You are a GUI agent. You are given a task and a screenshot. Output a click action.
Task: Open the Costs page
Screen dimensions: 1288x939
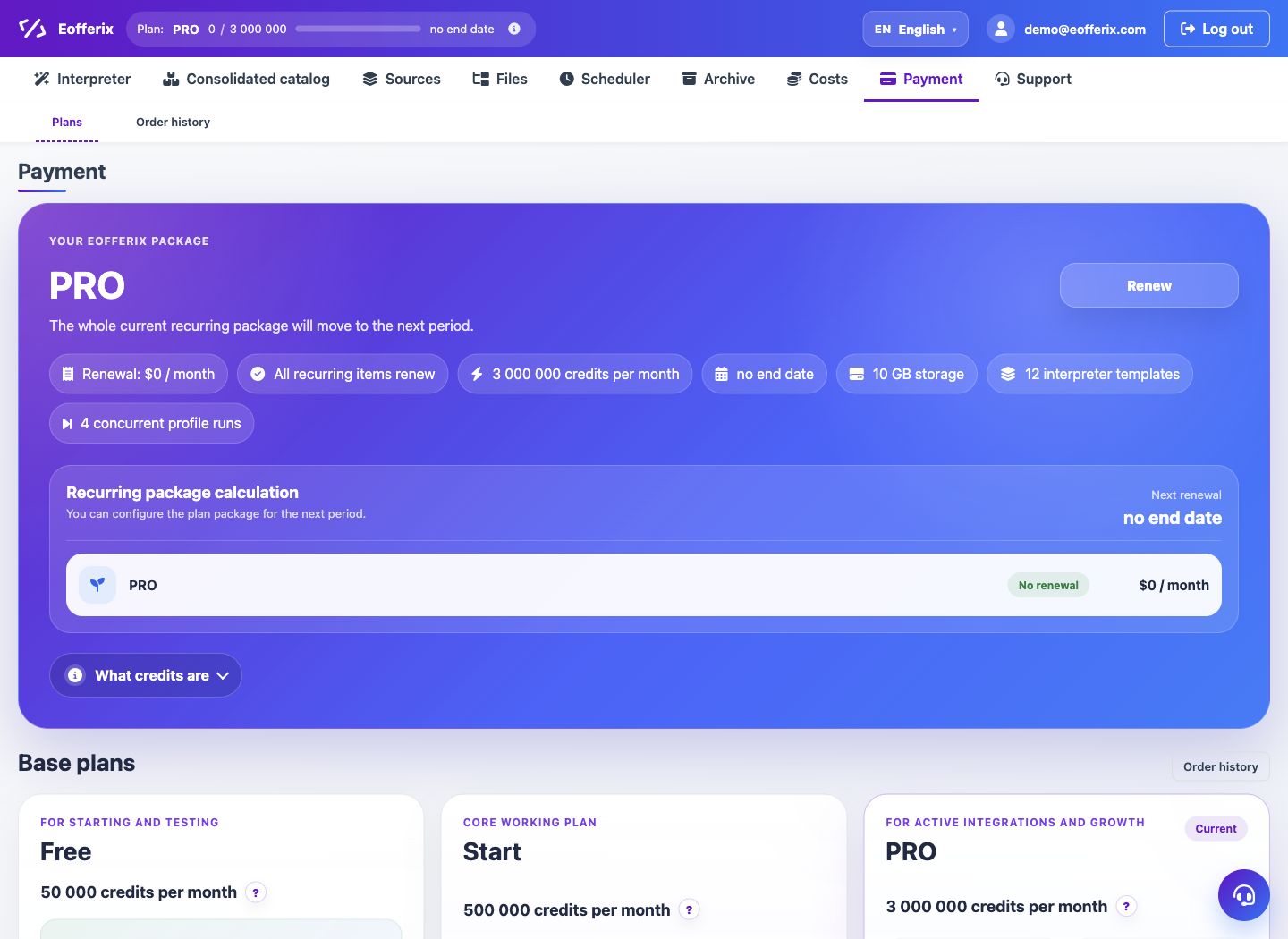click(x=818, y=79)
